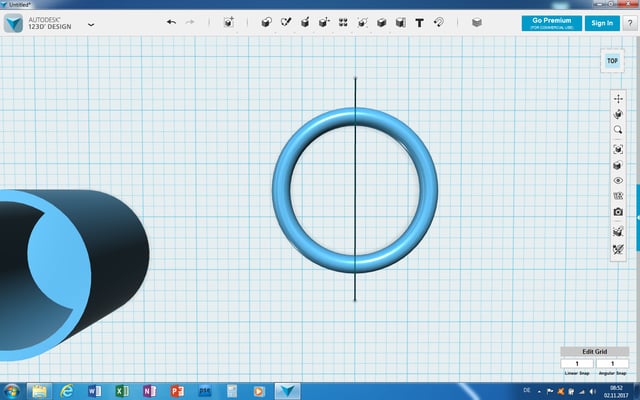
Task: Select the blue torus ring
Action: (x=282, y=190)
